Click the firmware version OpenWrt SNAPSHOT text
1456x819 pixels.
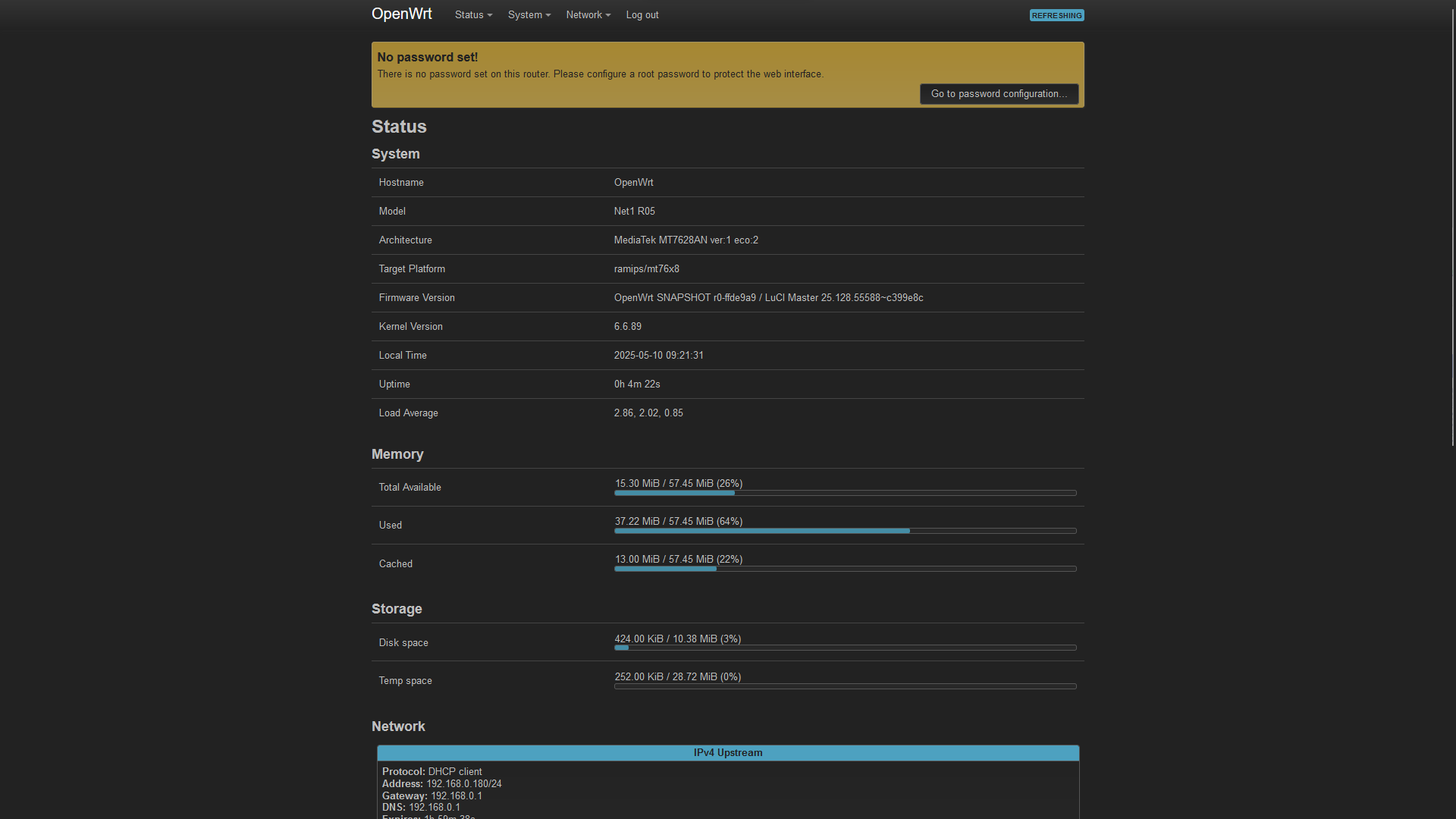(x=769, y=298)
